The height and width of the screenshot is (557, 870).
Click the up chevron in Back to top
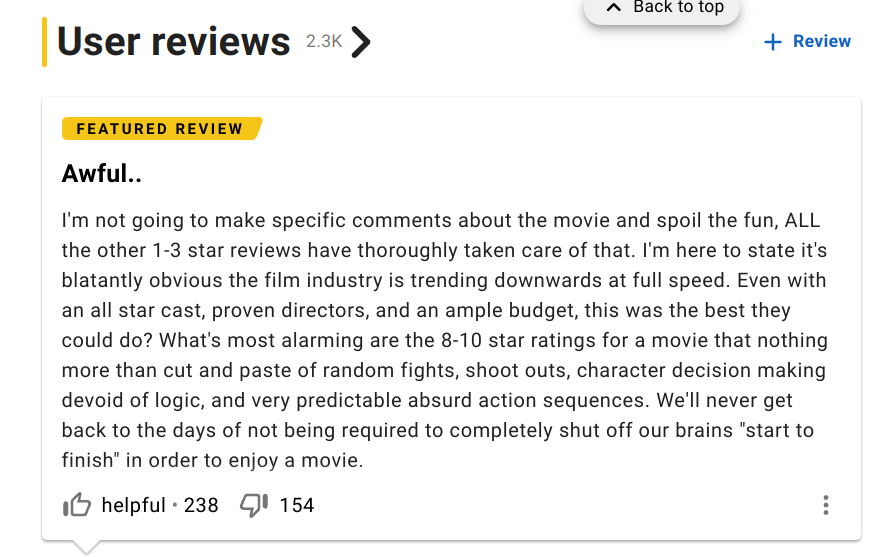pyautogui.click(x=614, y=7)
